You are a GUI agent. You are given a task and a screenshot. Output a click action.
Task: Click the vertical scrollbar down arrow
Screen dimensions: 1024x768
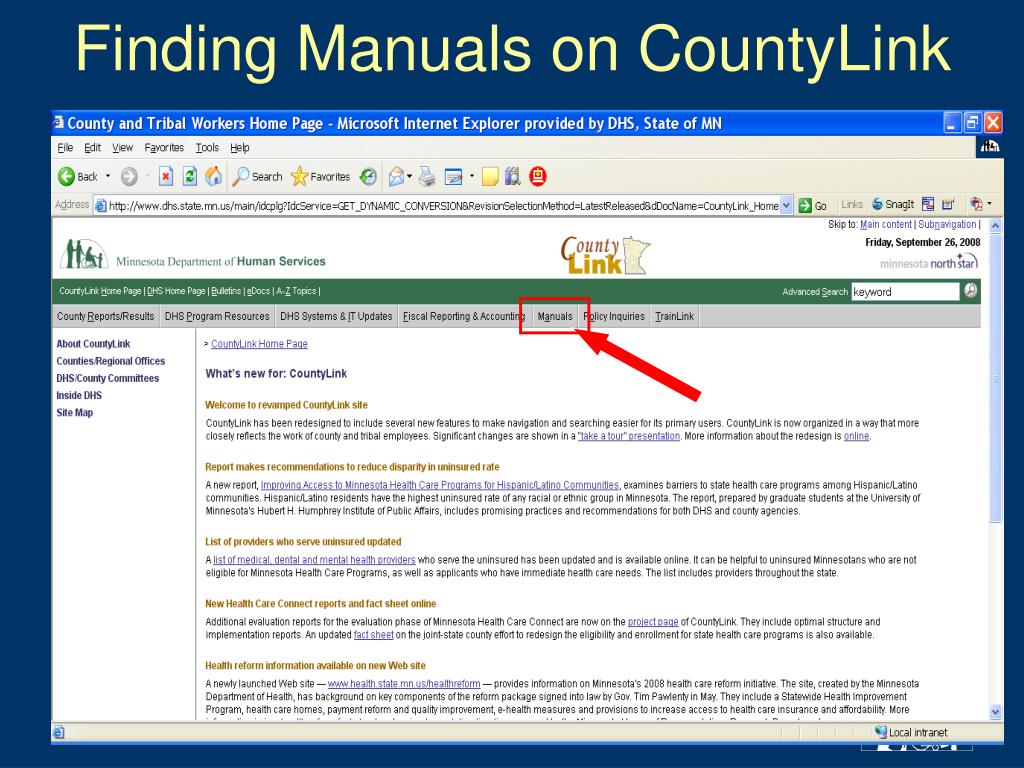click(995, 712)
